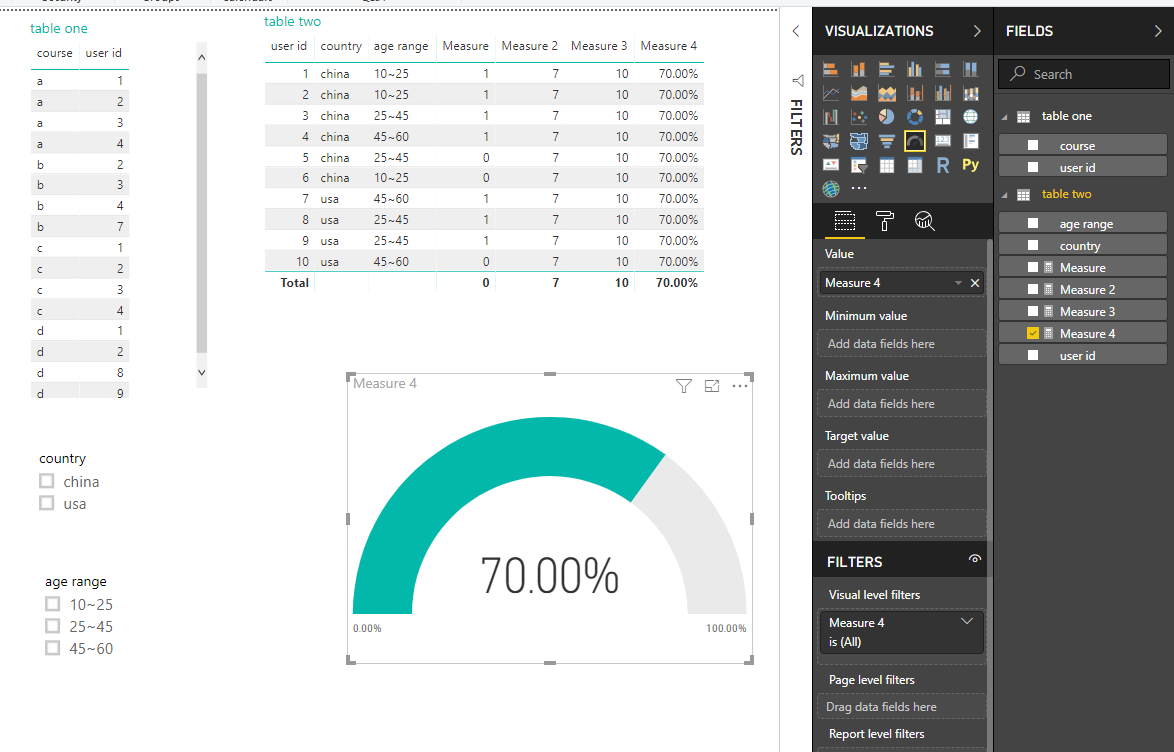Tick the china slicer checkbox
1174x752 pixels.
(x=46, y=481)
